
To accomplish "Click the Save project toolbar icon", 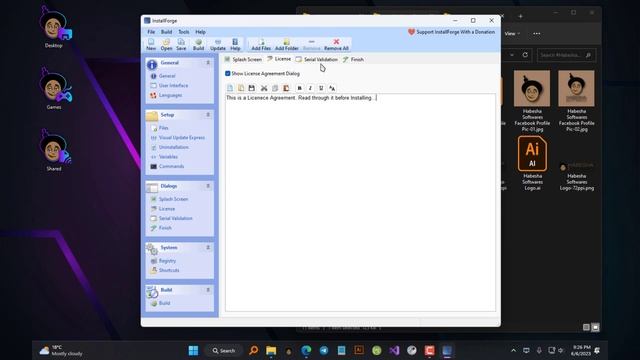I will tap(181, 44).
